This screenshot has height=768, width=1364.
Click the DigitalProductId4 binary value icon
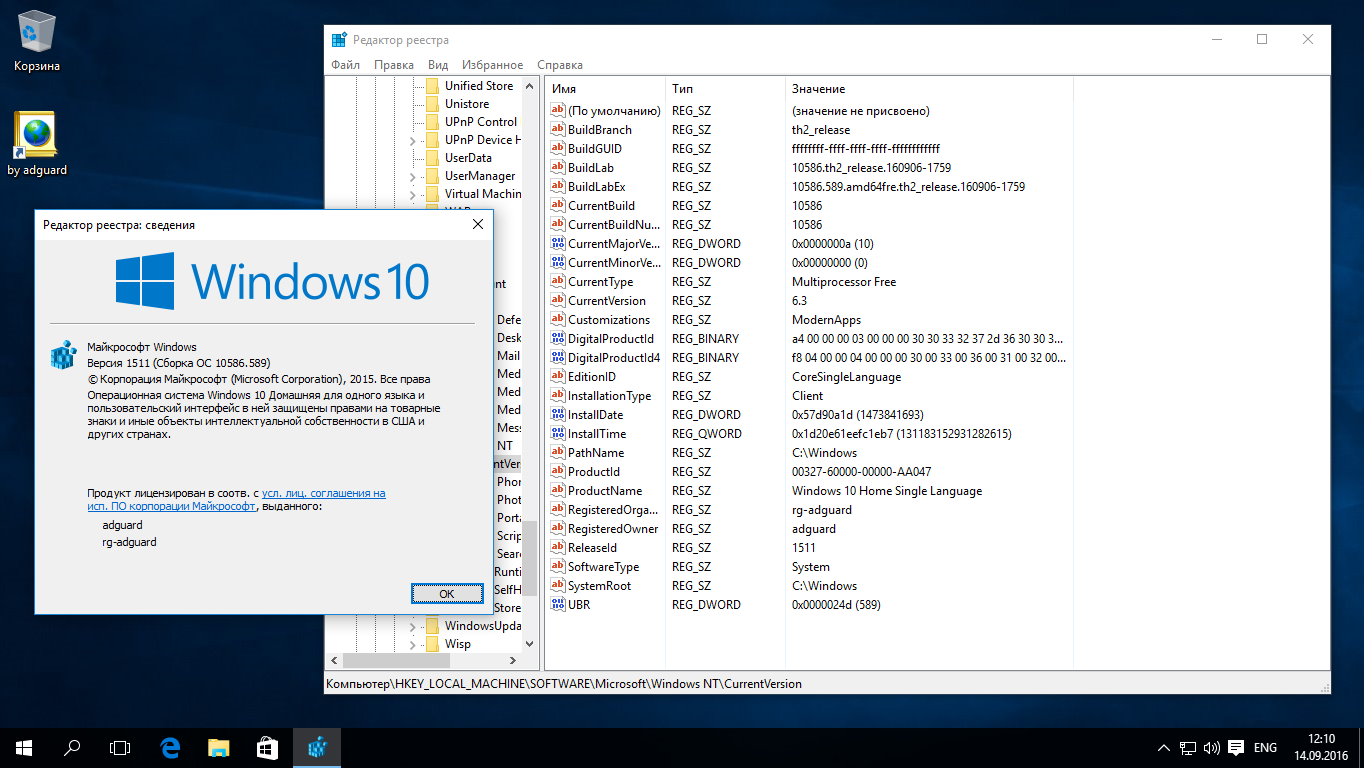click(x=558, y=358)
